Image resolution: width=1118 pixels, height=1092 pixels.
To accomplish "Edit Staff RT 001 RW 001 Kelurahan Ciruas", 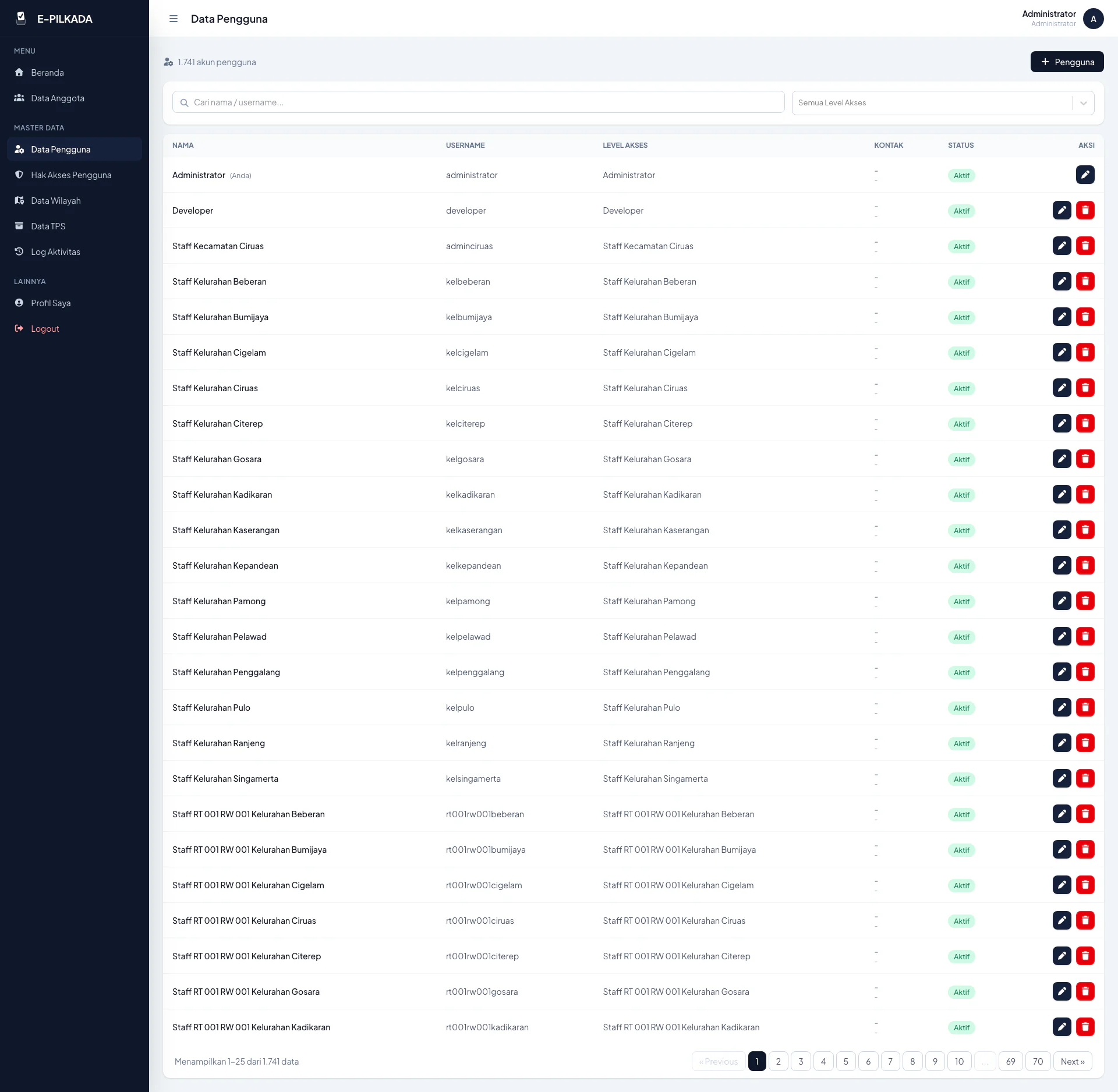I will click(1062, 920).
